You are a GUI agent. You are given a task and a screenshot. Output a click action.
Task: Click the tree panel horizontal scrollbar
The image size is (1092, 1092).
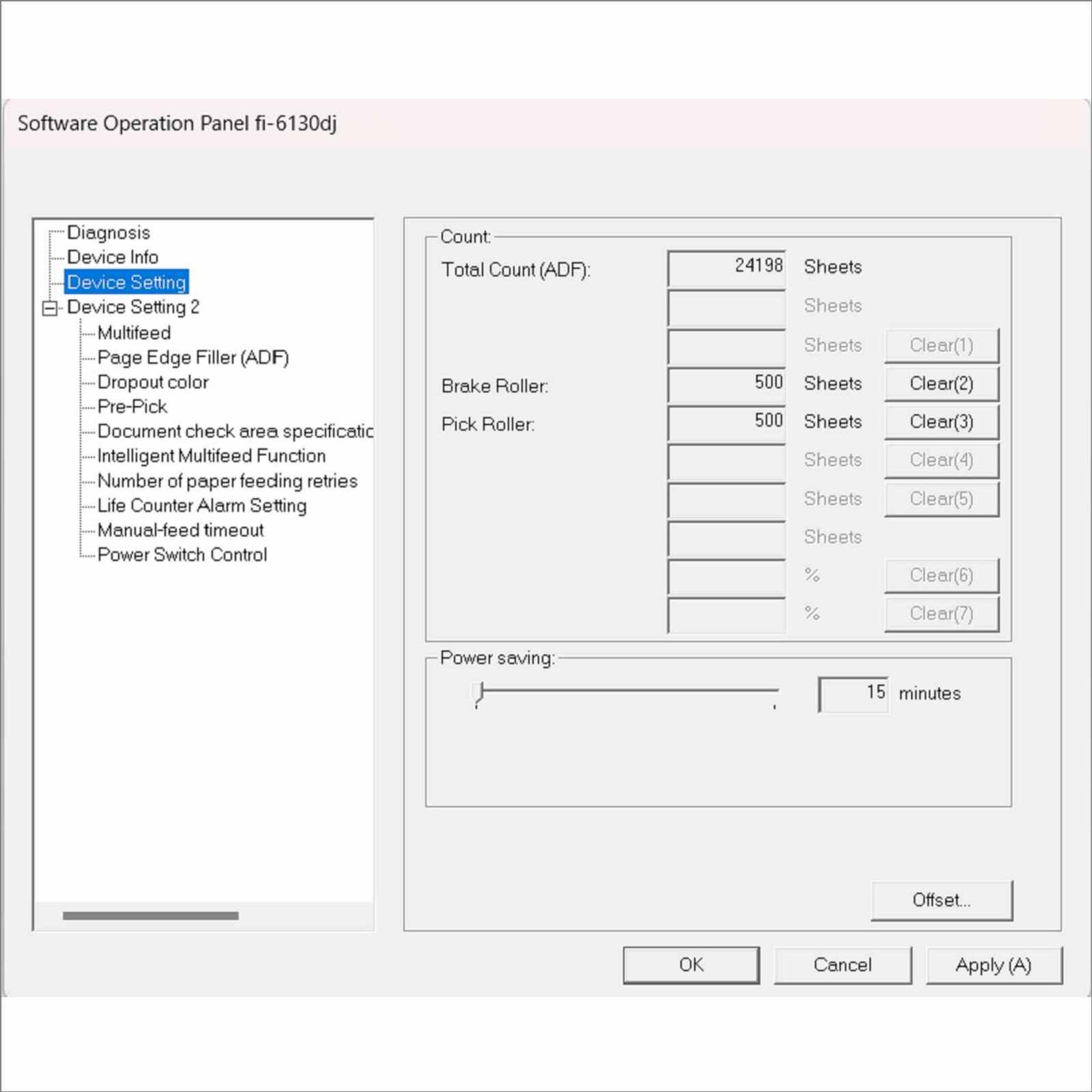(151, 916)
